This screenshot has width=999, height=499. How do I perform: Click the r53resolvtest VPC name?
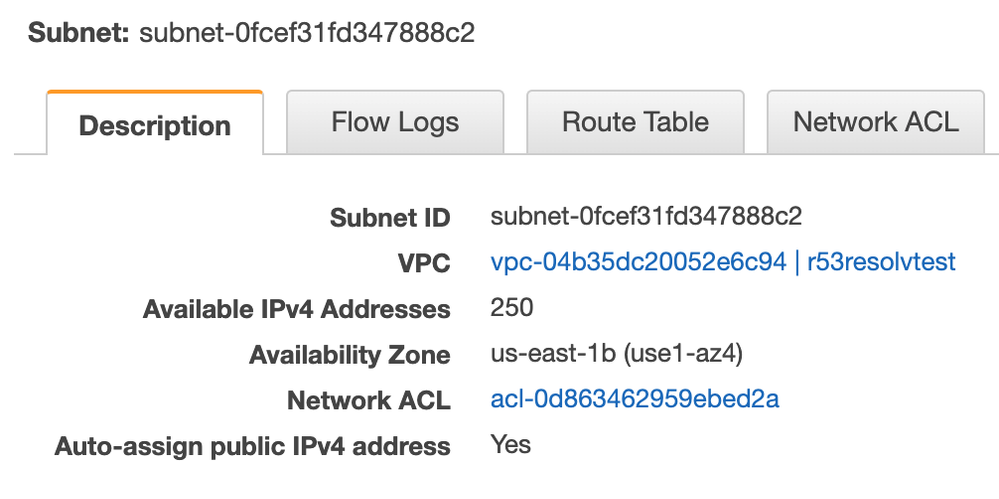tap(881, 262)
